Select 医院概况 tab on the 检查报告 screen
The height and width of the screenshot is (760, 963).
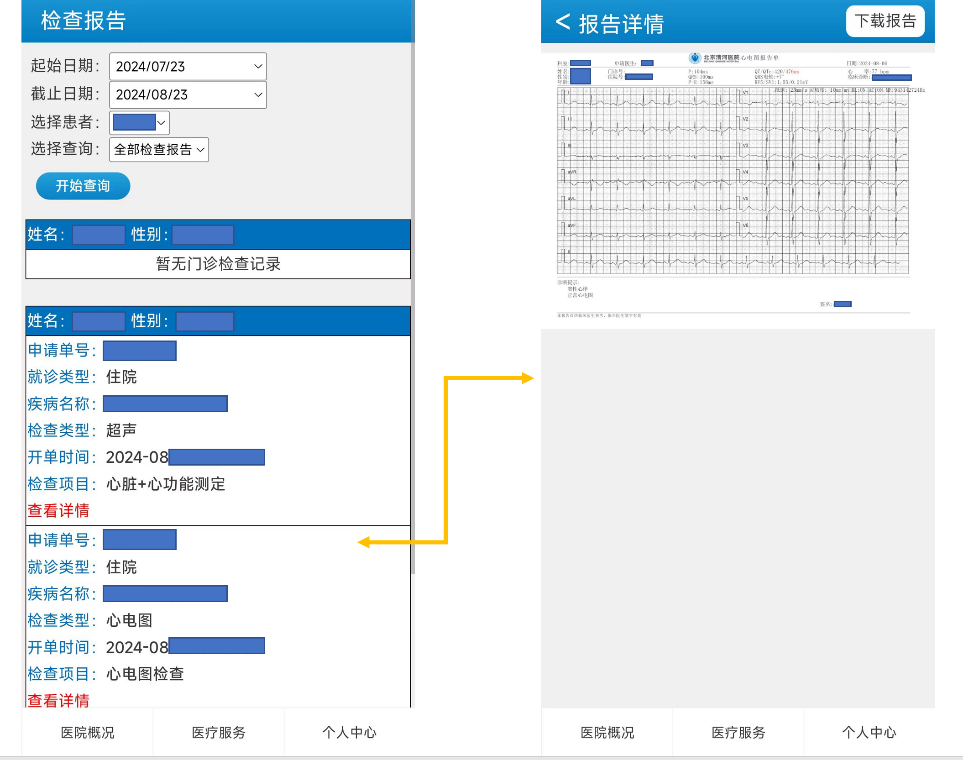point(87,732)
